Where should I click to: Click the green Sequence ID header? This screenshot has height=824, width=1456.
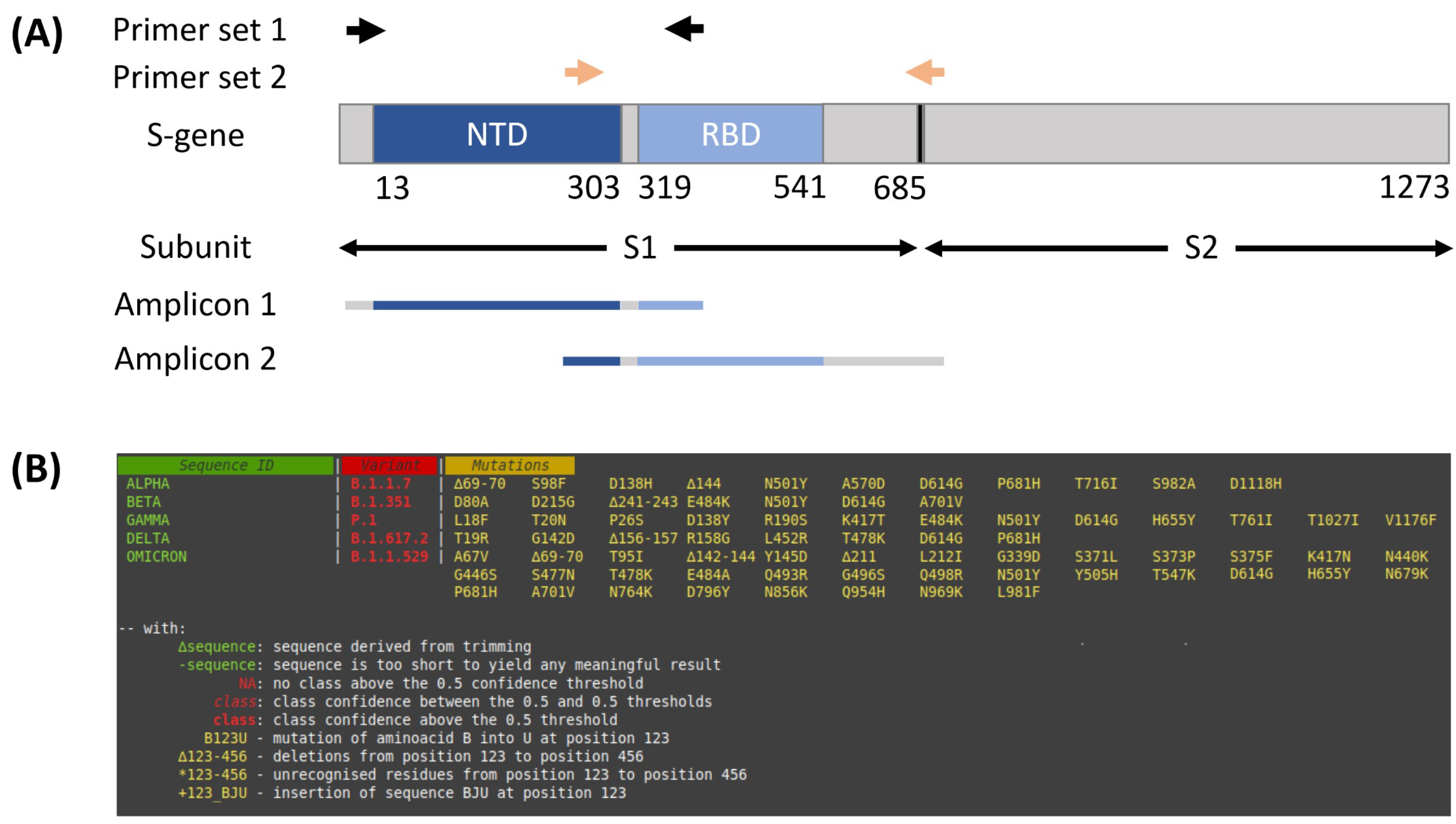click(x=225, y=465)
